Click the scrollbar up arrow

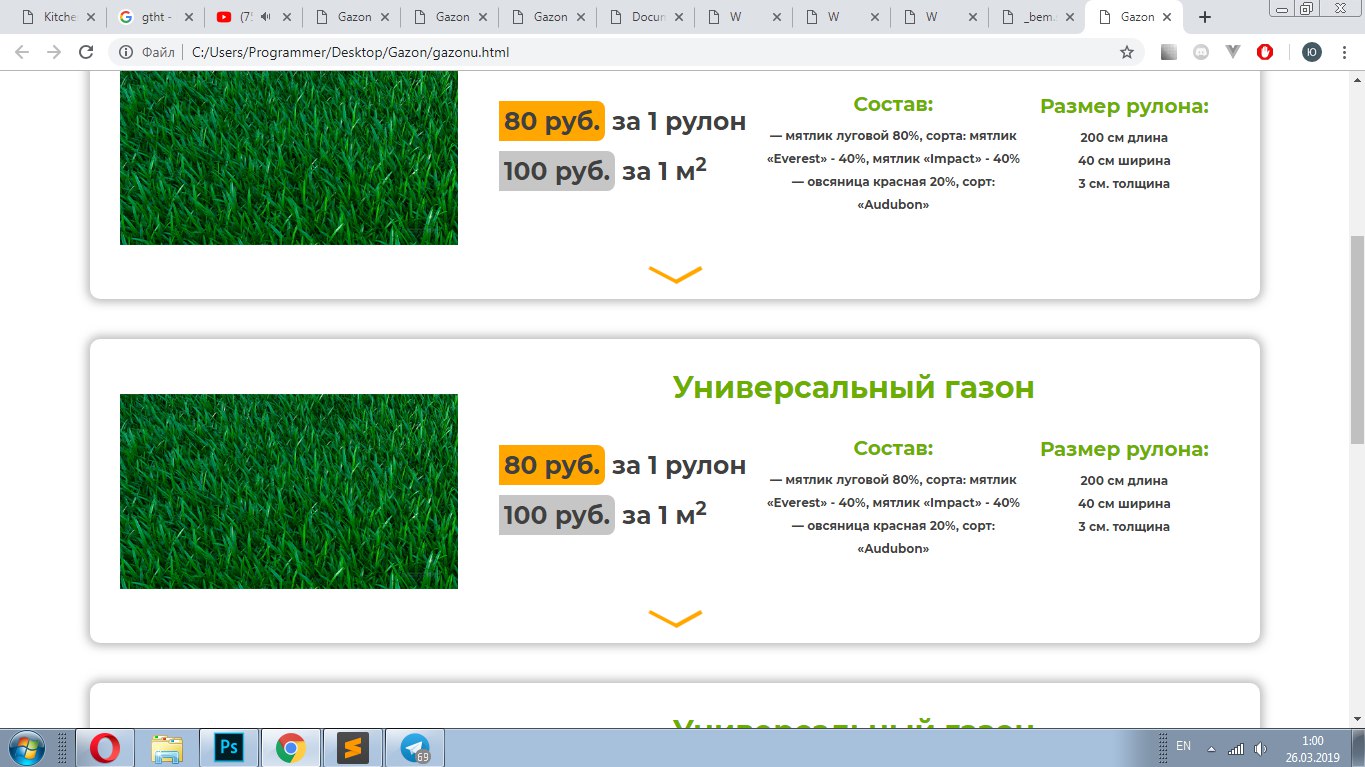pyautogui.click(x=1357, y=79)
